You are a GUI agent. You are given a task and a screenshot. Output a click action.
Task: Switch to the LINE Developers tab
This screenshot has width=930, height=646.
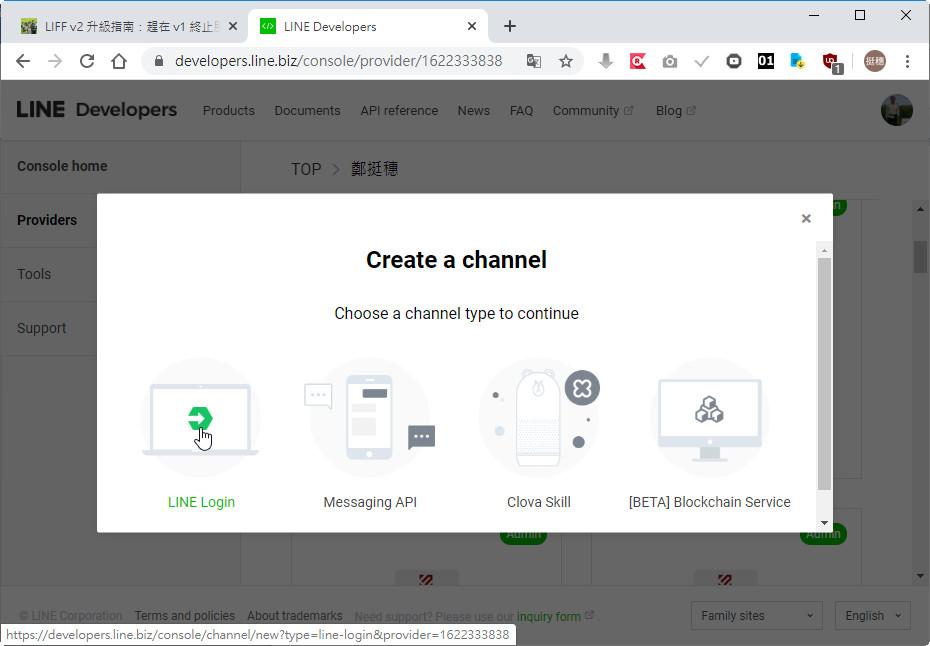coord(368,27)
